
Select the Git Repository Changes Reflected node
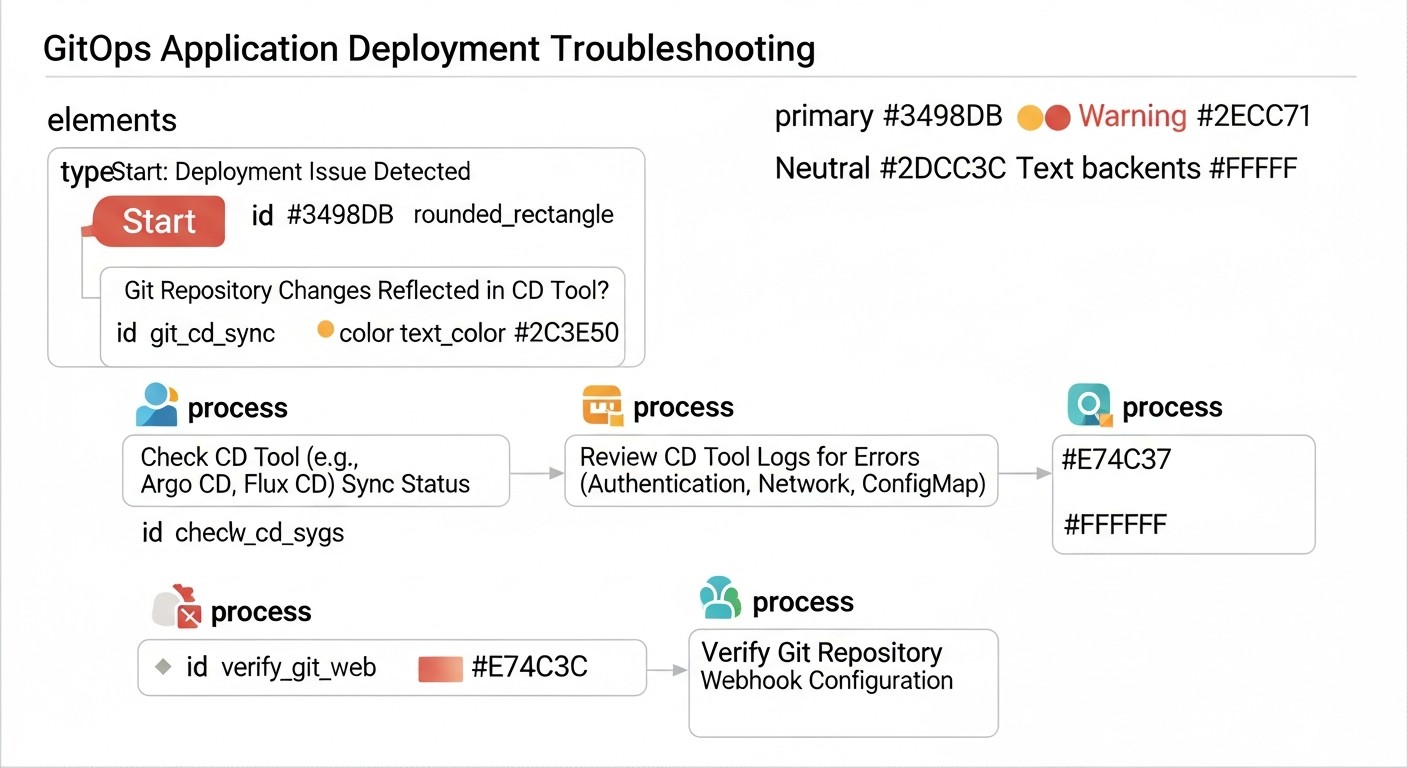coord(365,310)
